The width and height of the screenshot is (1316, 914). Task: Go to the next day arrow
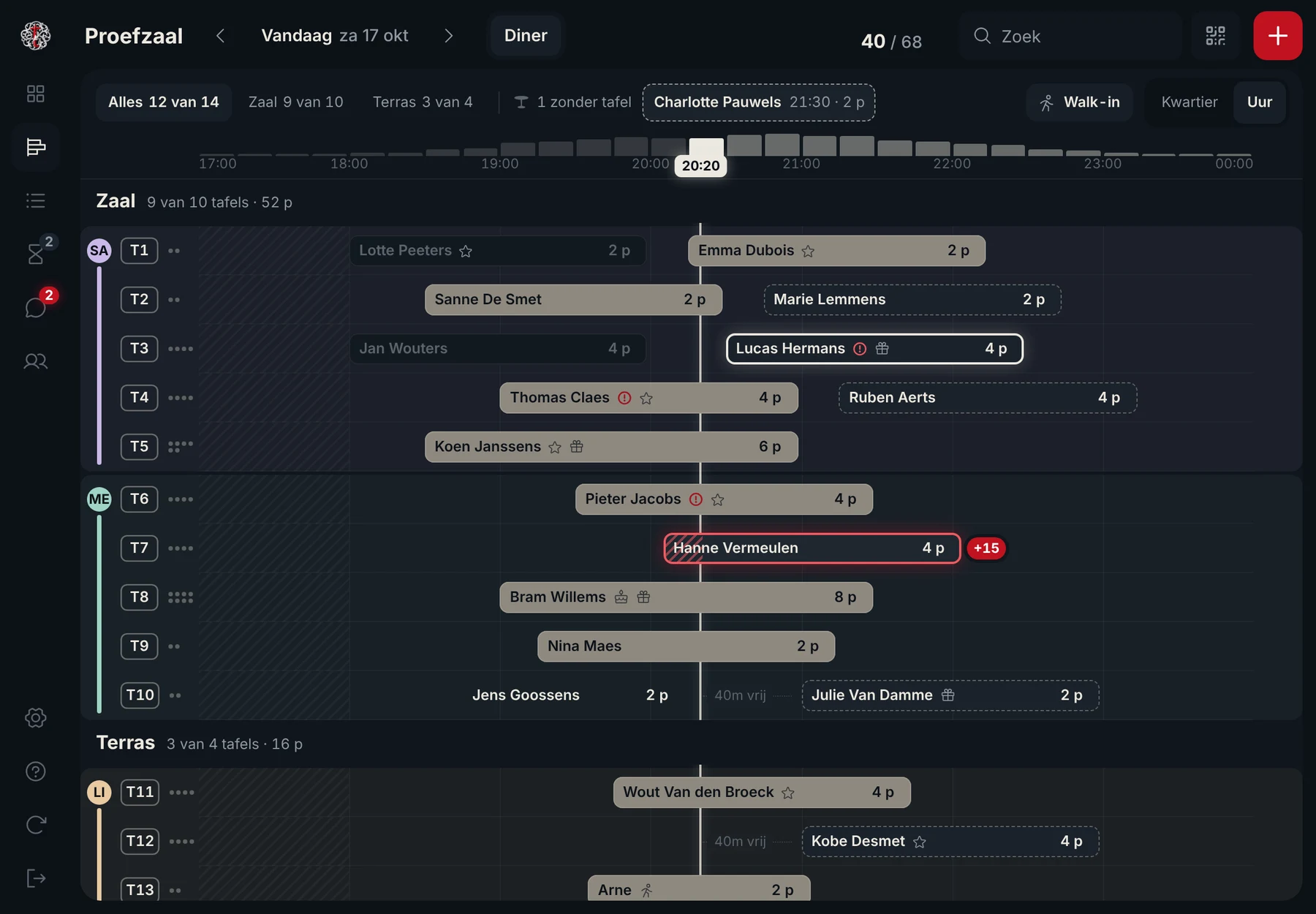(448, 36)
